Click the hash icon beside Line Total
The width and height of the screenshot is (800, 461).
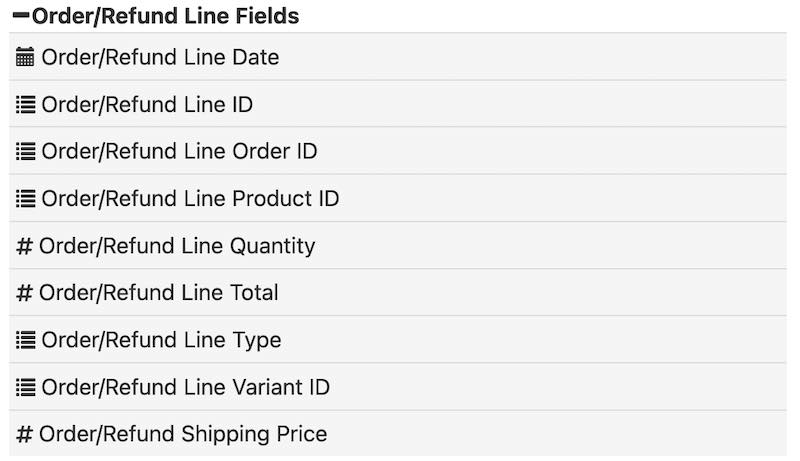(x=25, y=293)
